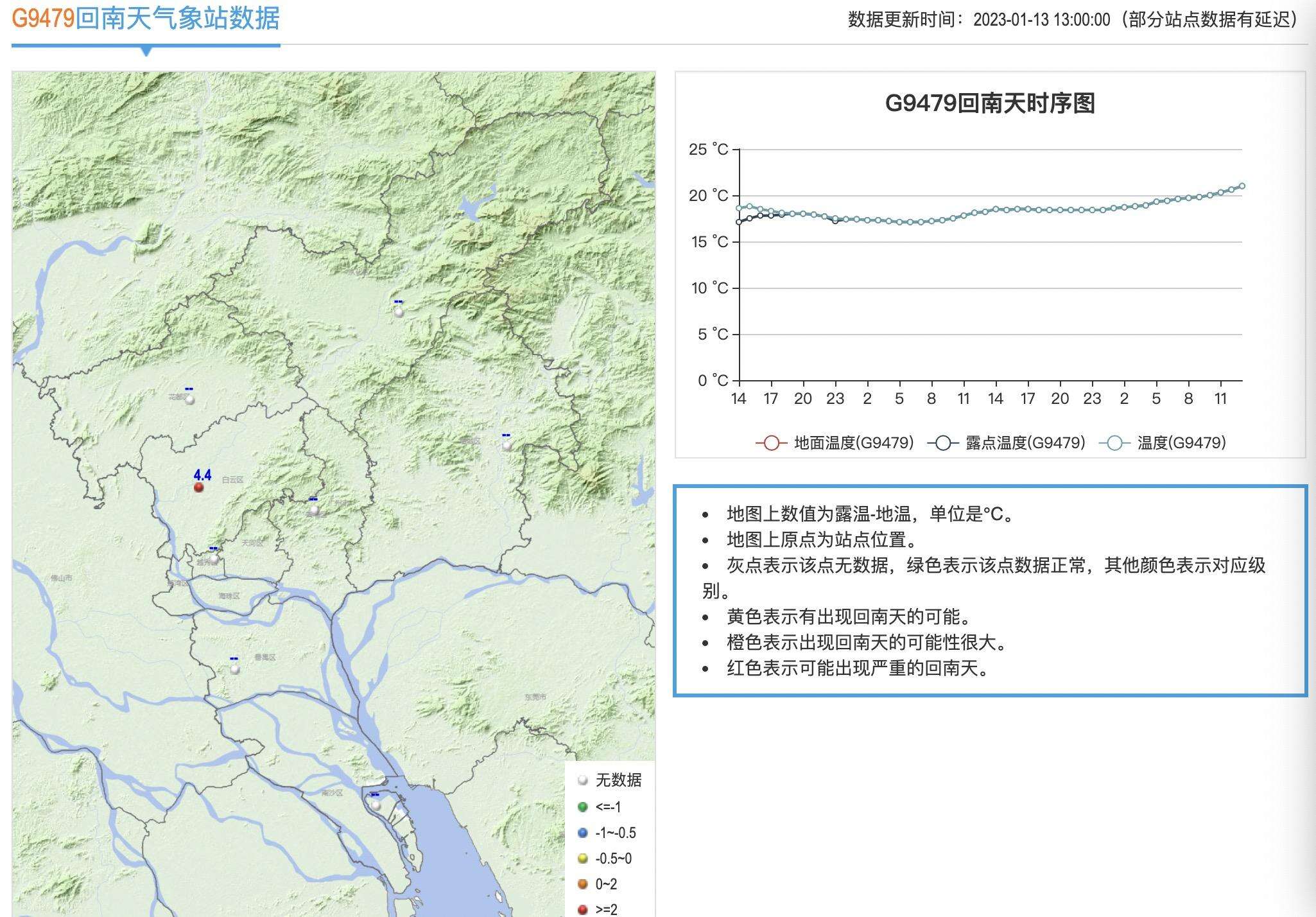Click the 10 °C y-axis label

pos(709,288)
